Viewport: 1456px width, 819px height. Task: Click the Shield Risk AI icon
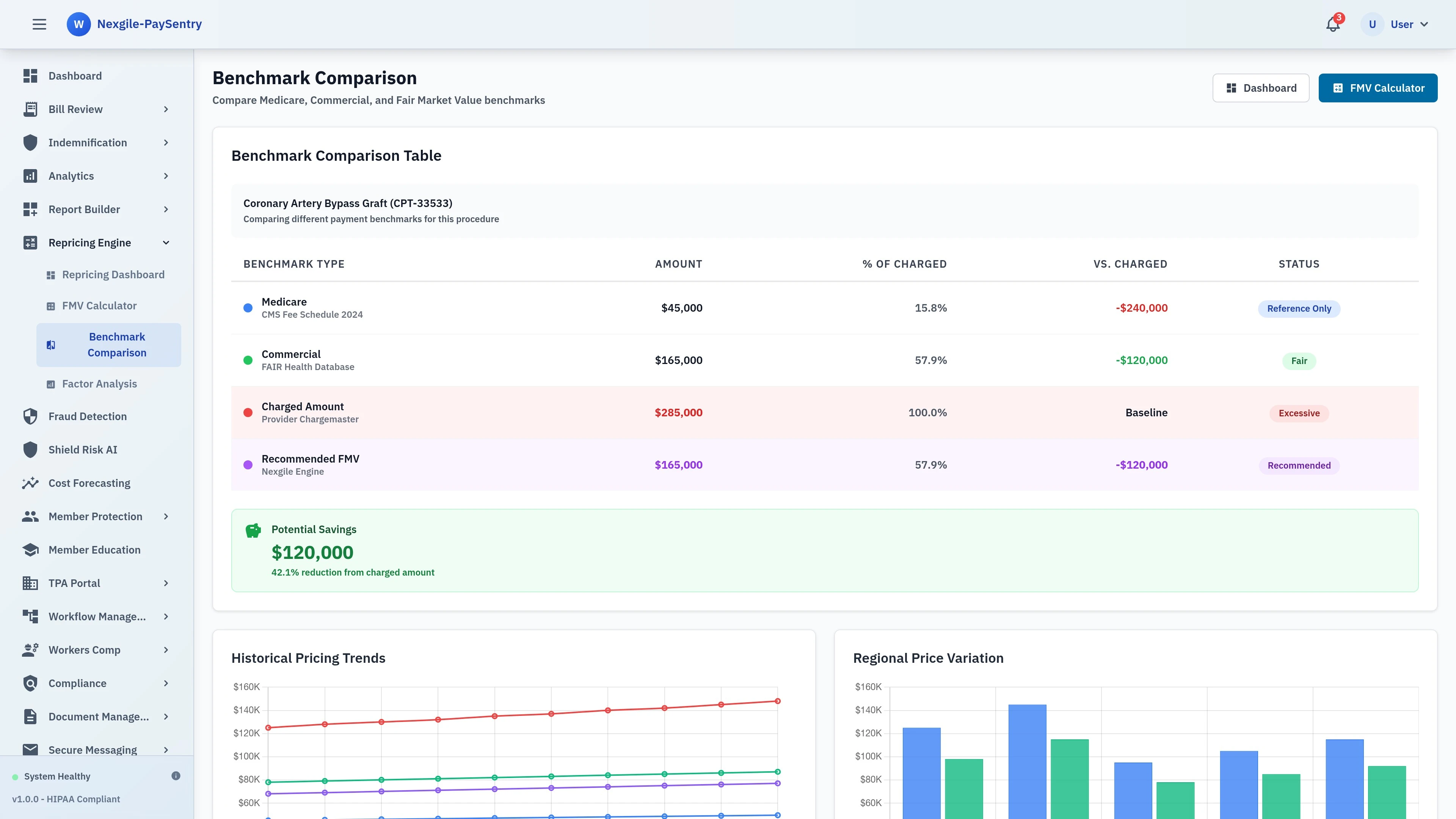pyautogui.click(x=30, y=449)
